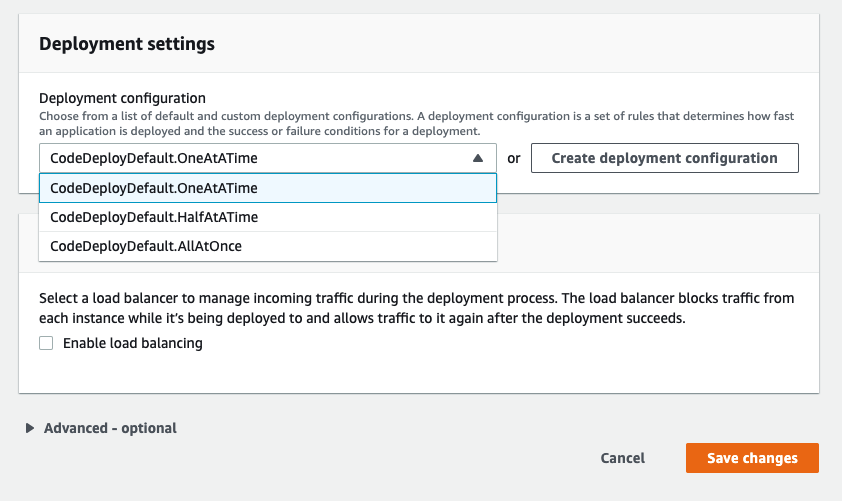Viewport: 842px width, 501px height.
Task: Select CodeDeployDefault.OneAtATime from the list
Action: 268,188
